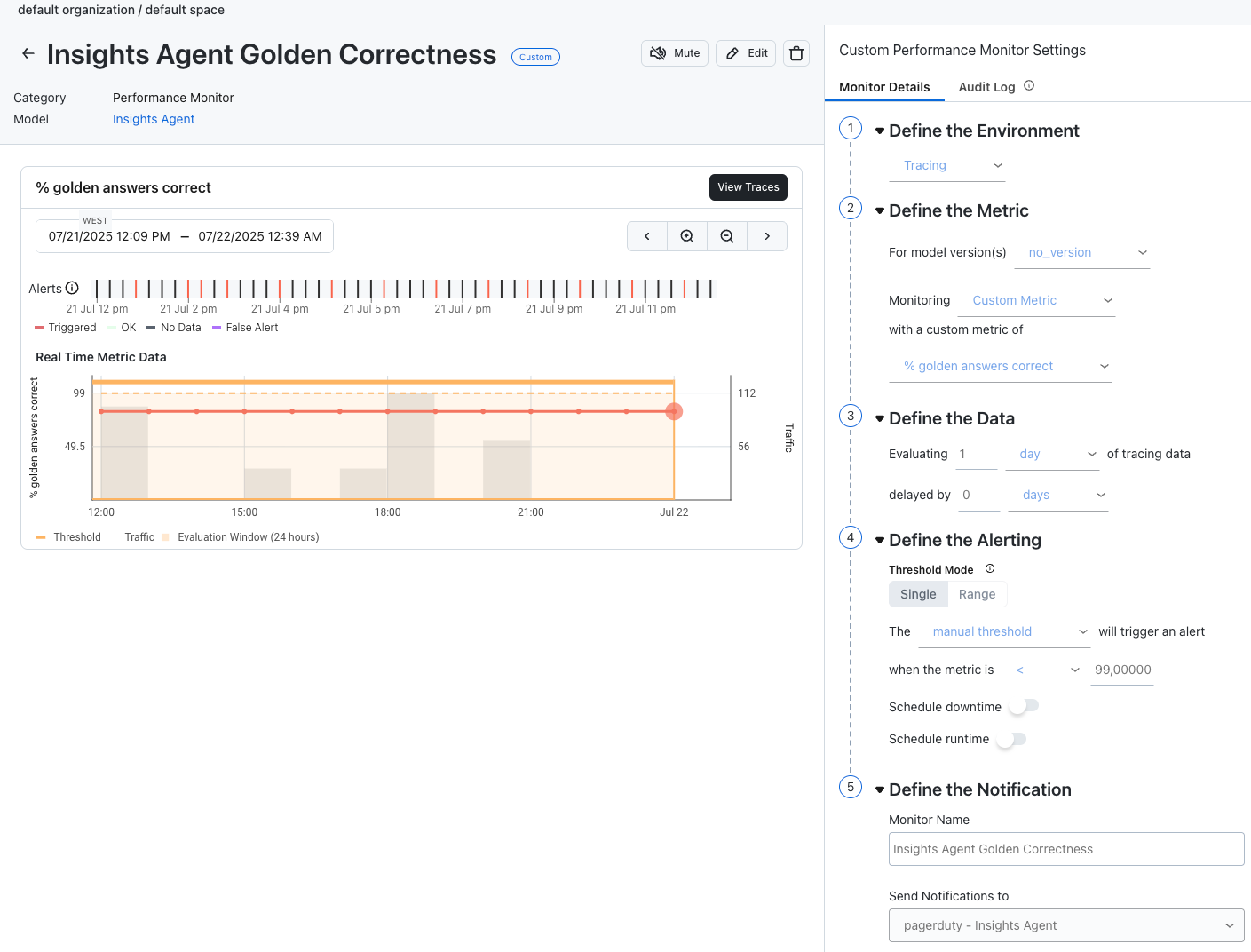Open the Tracing environment dropdown
The height and width of the screenshot is (952, 1251).
click(946, 165)
